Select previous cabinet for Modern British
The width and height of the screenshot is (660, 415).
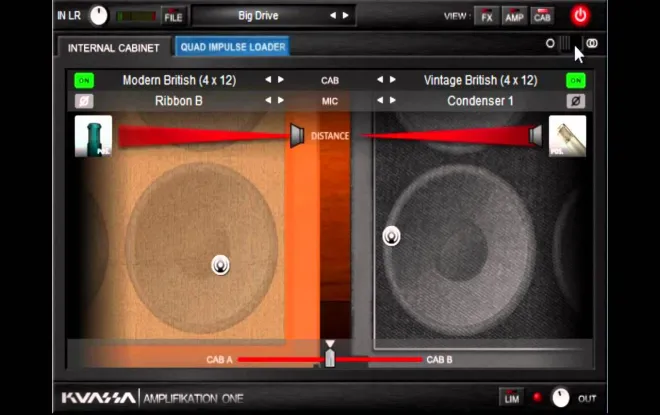[x=268, y=80]
